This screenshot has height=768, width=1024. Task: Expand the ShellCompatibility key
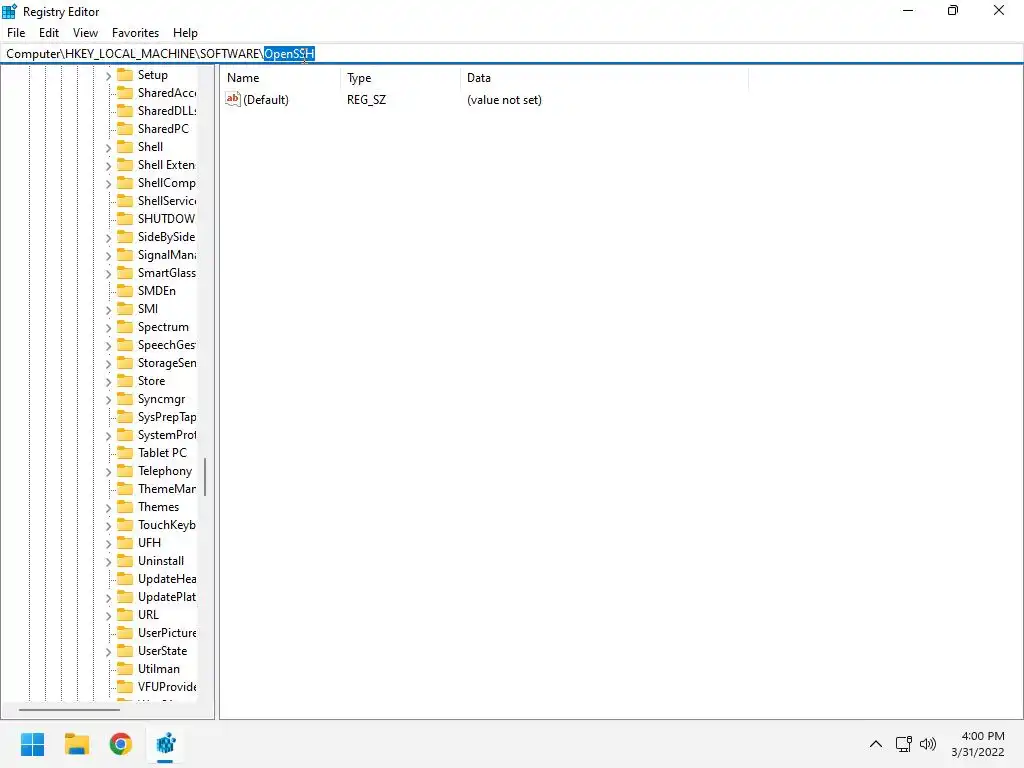(x=108, y=184)
